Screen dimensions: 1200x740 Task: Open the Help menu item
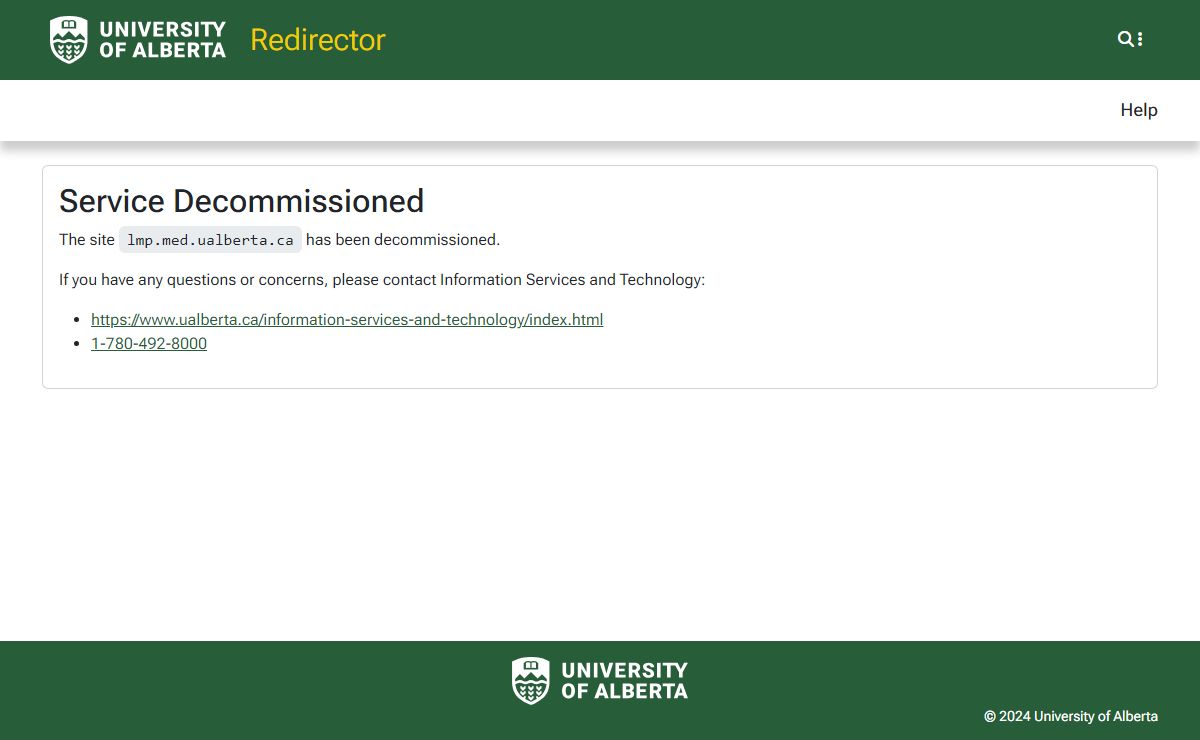tap(1139, 110)
